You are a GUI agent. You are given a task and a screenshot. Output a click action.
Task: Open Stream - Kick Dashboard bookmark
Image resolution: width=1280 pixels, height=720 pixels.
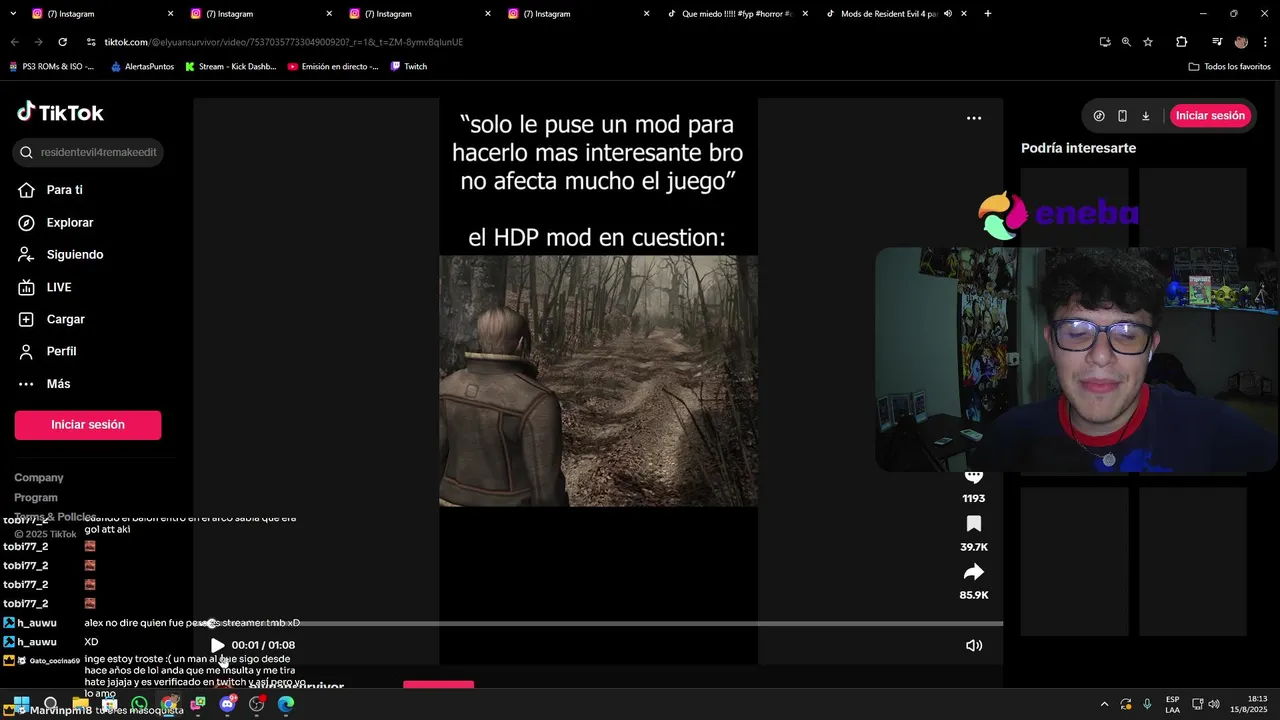[x=230, y=67]
